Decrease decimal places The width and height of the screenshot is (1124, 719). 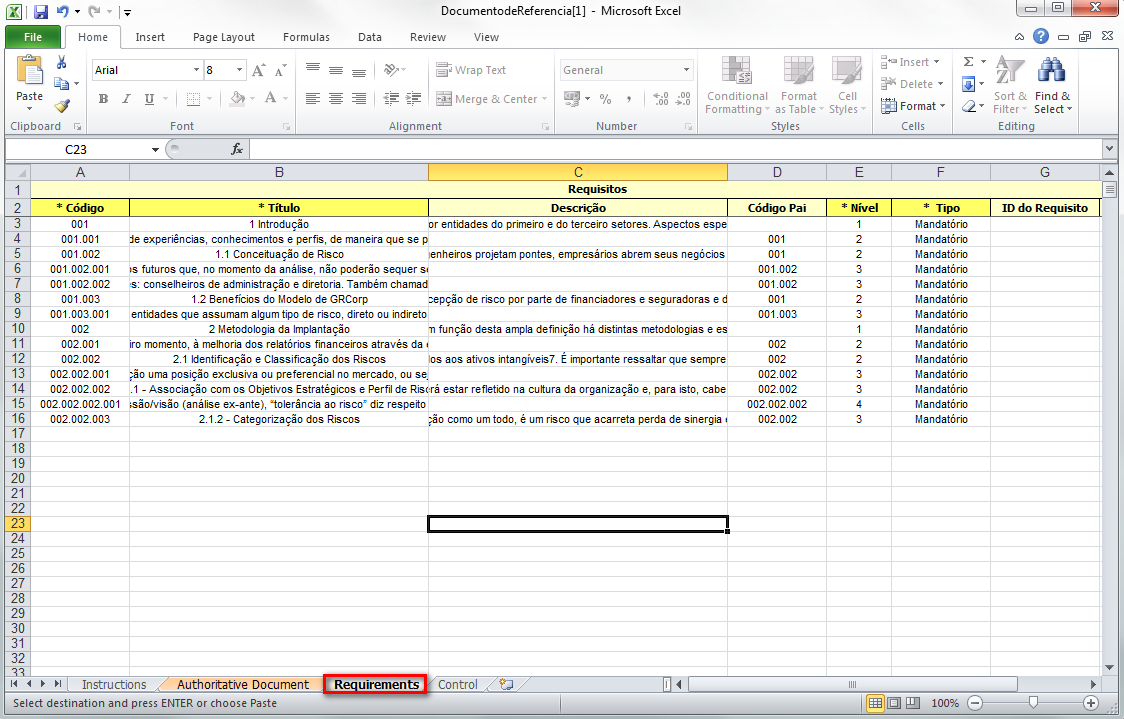click(x=683, y=99)
